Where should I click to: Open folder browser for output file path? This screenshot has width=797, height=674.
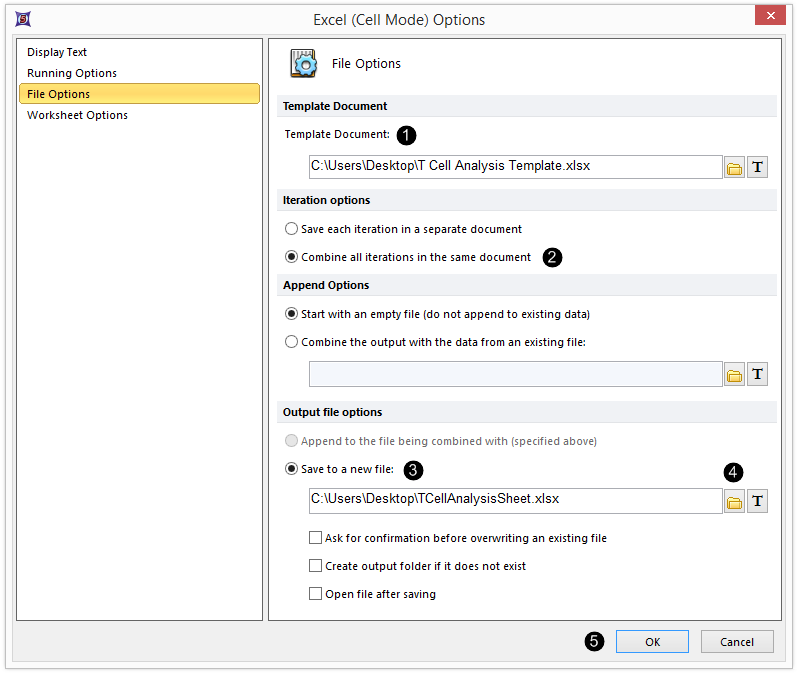734,501
